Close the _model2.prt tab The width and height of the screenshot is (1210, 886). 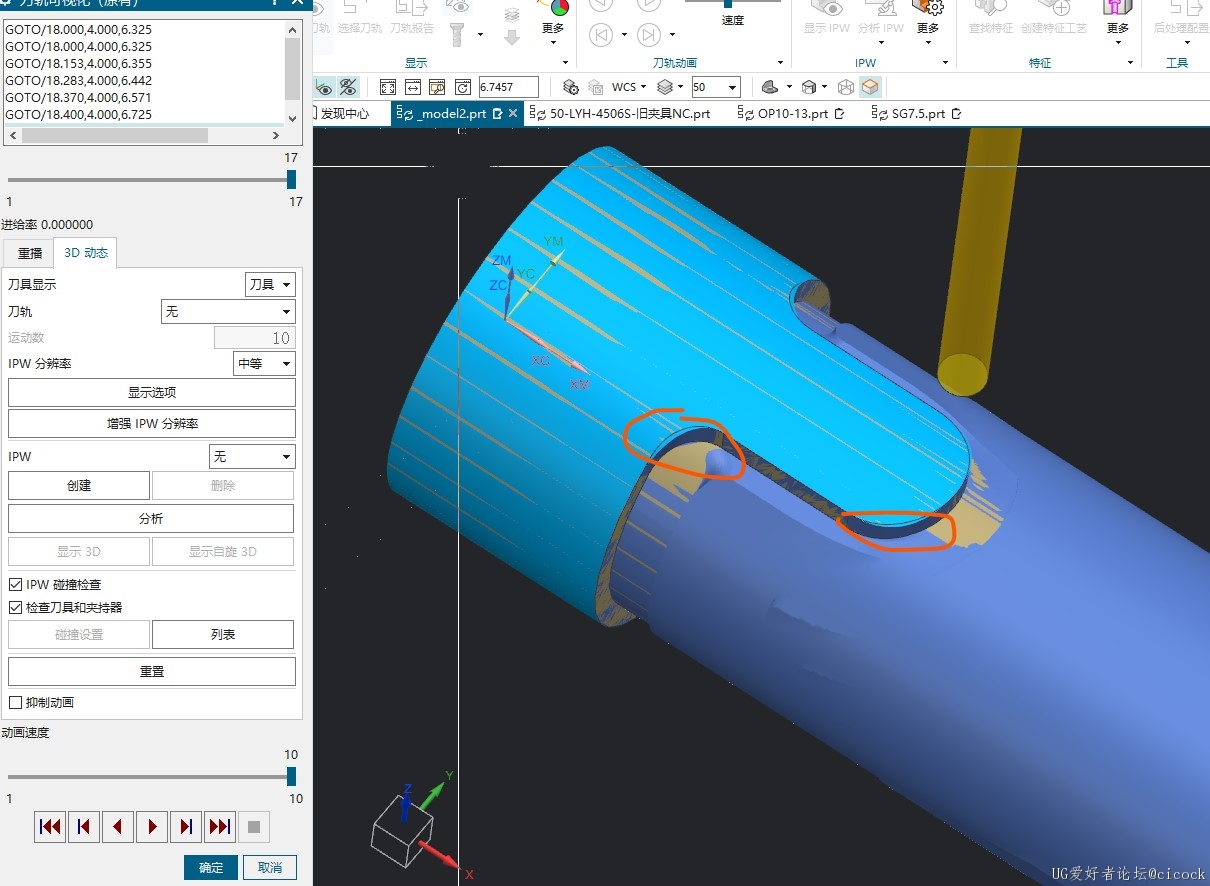click(514, 114)
